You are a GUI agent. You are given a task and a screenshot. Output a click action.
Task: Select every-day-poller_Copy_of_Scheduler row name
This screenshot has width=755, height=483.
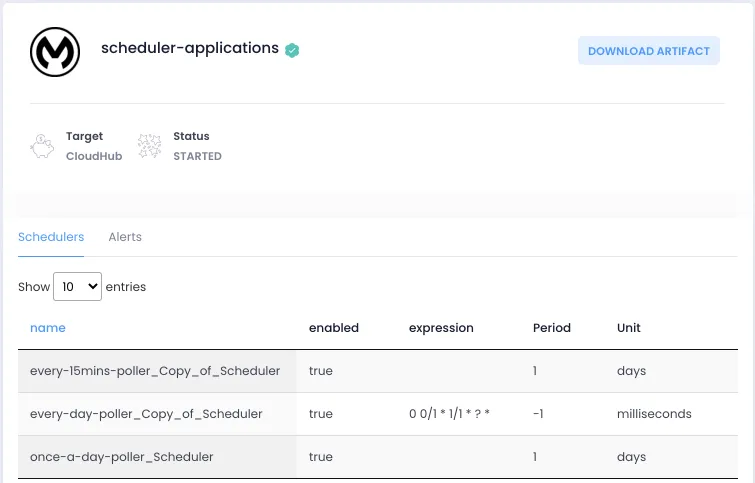pos(146,414)
